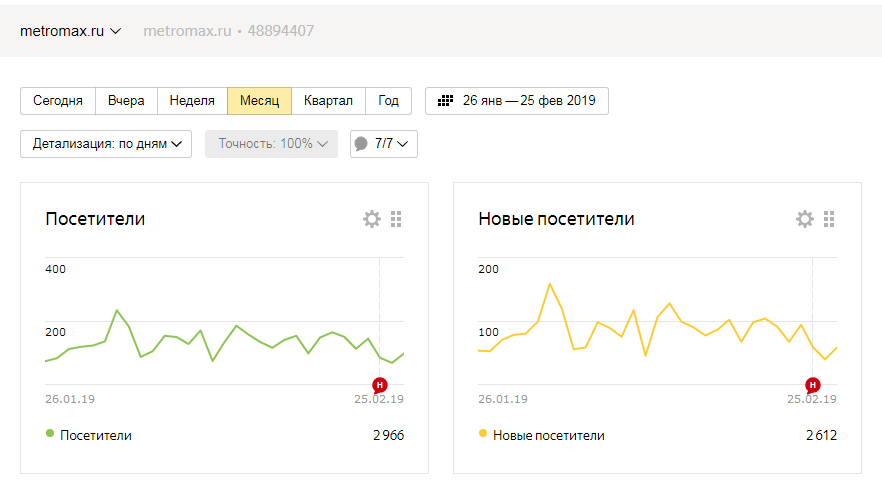The height and width of the screenshot is (488, 882).
Task: Open settings gear on Посетители widget
Action: (x=372, y=219)
